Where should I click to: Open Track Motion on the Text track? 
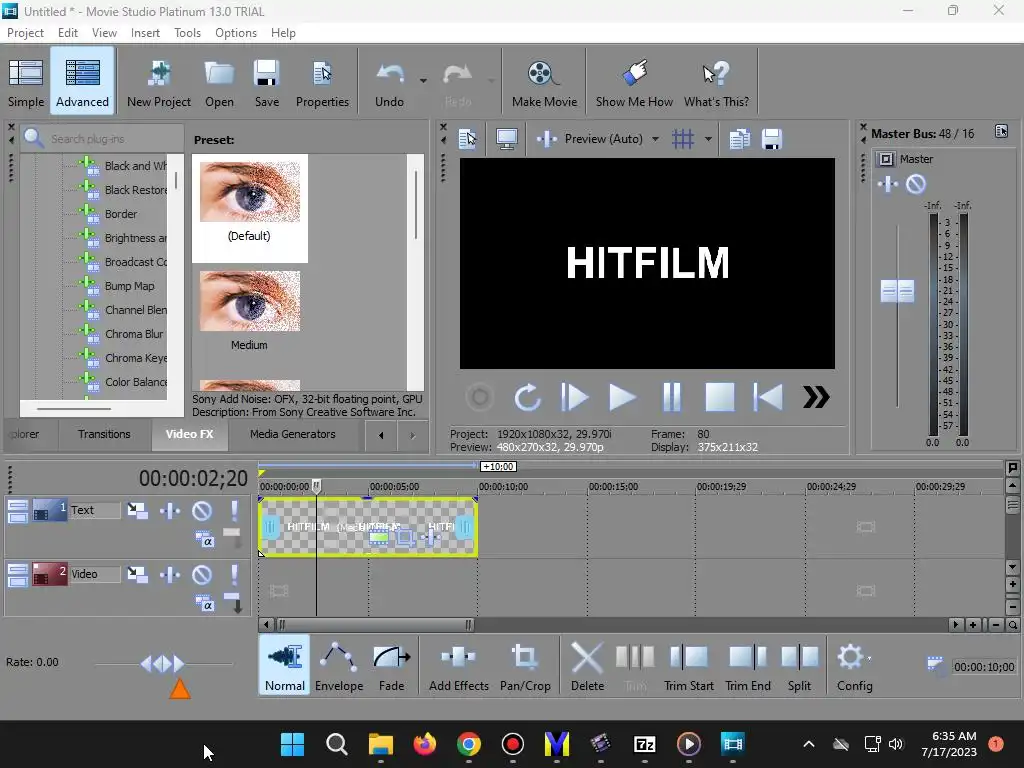137,510
